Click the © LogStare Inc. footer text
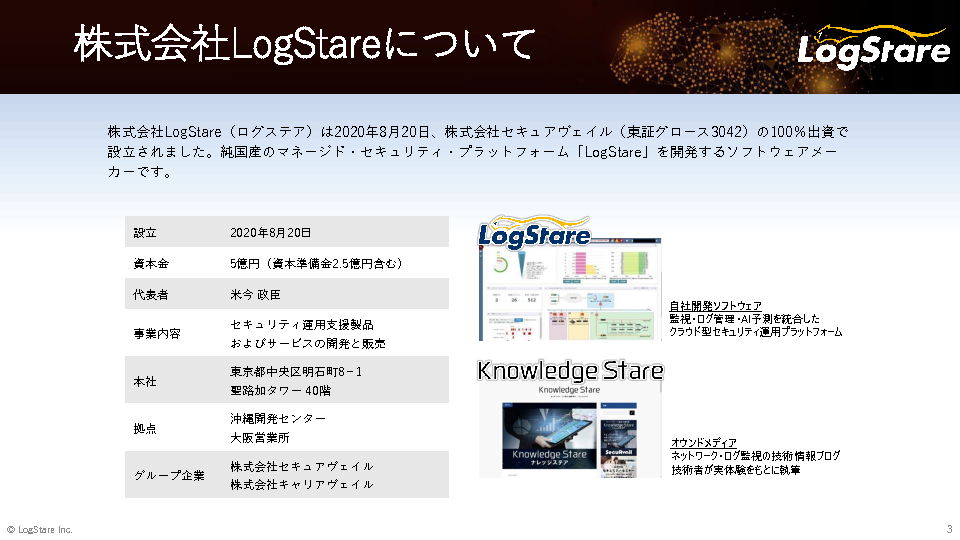 click(40, 529)
